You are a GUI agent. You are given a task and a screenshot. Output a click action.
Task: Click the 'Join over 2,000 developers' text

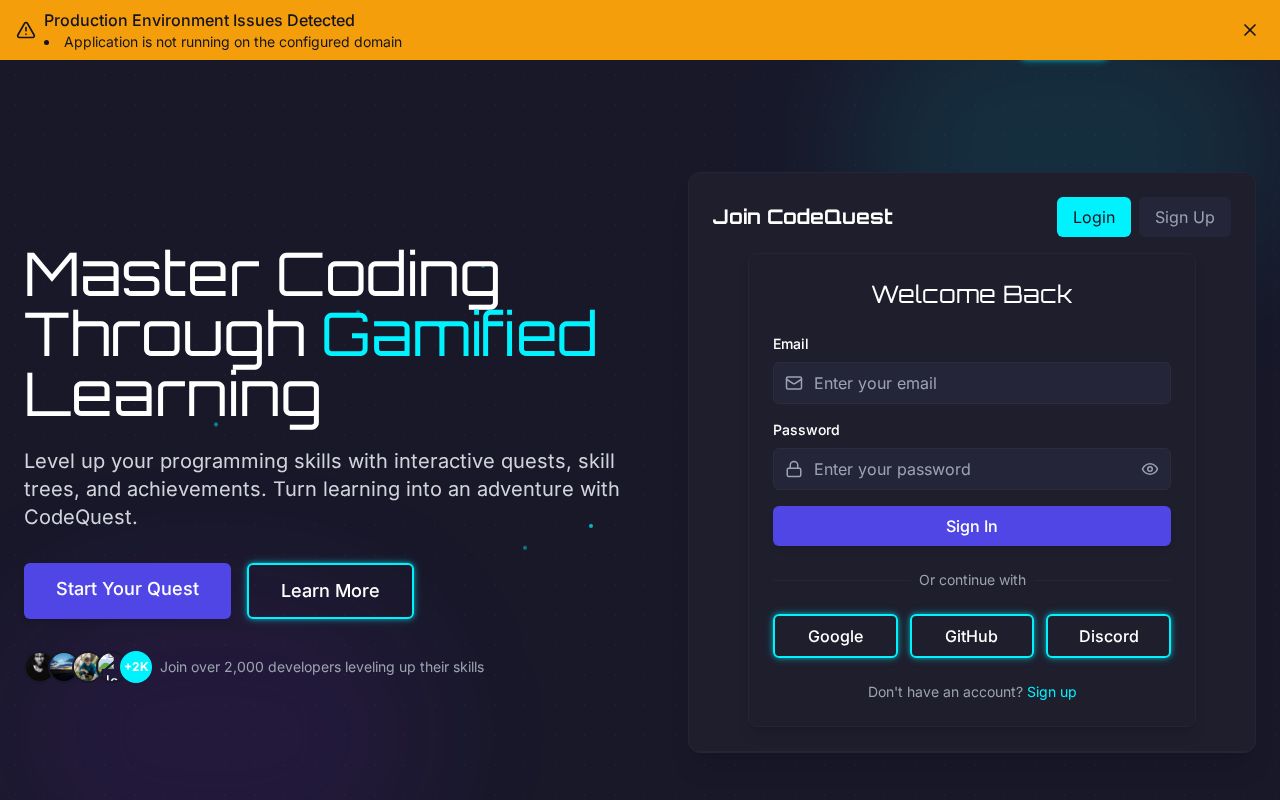pos(322,667)
